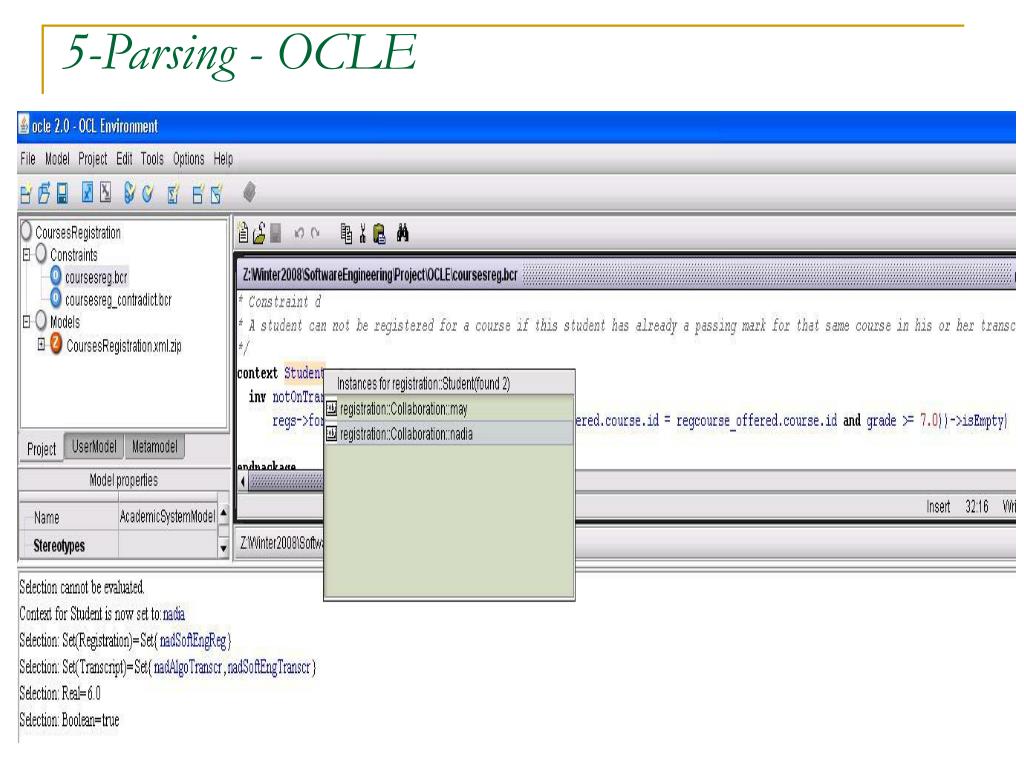Switch to the Project tab
The width and height of the screenshot is (1024, 768).
pyautogui.click(x=41, y=449)
